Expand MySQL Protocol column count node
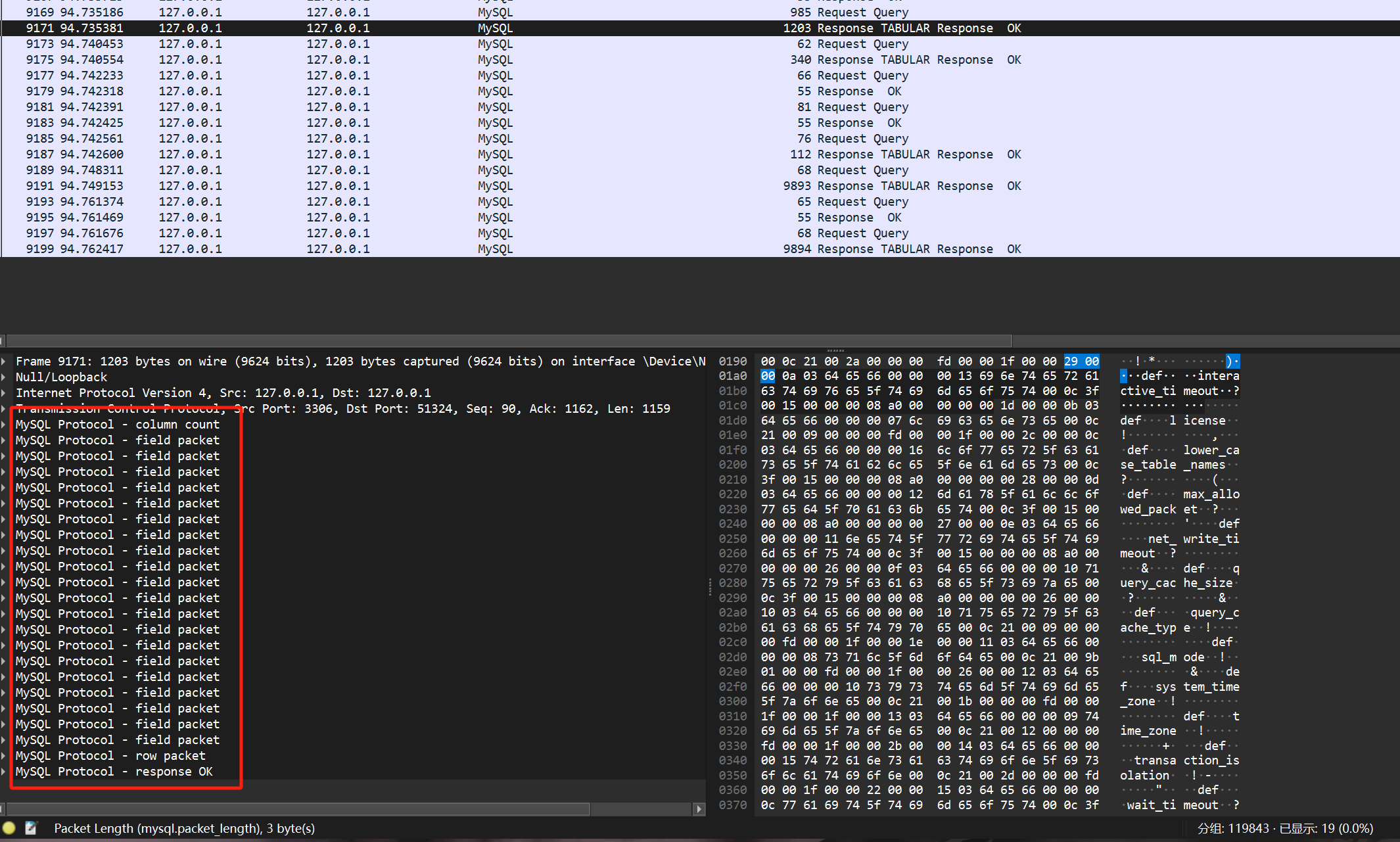 pos(5,425)
